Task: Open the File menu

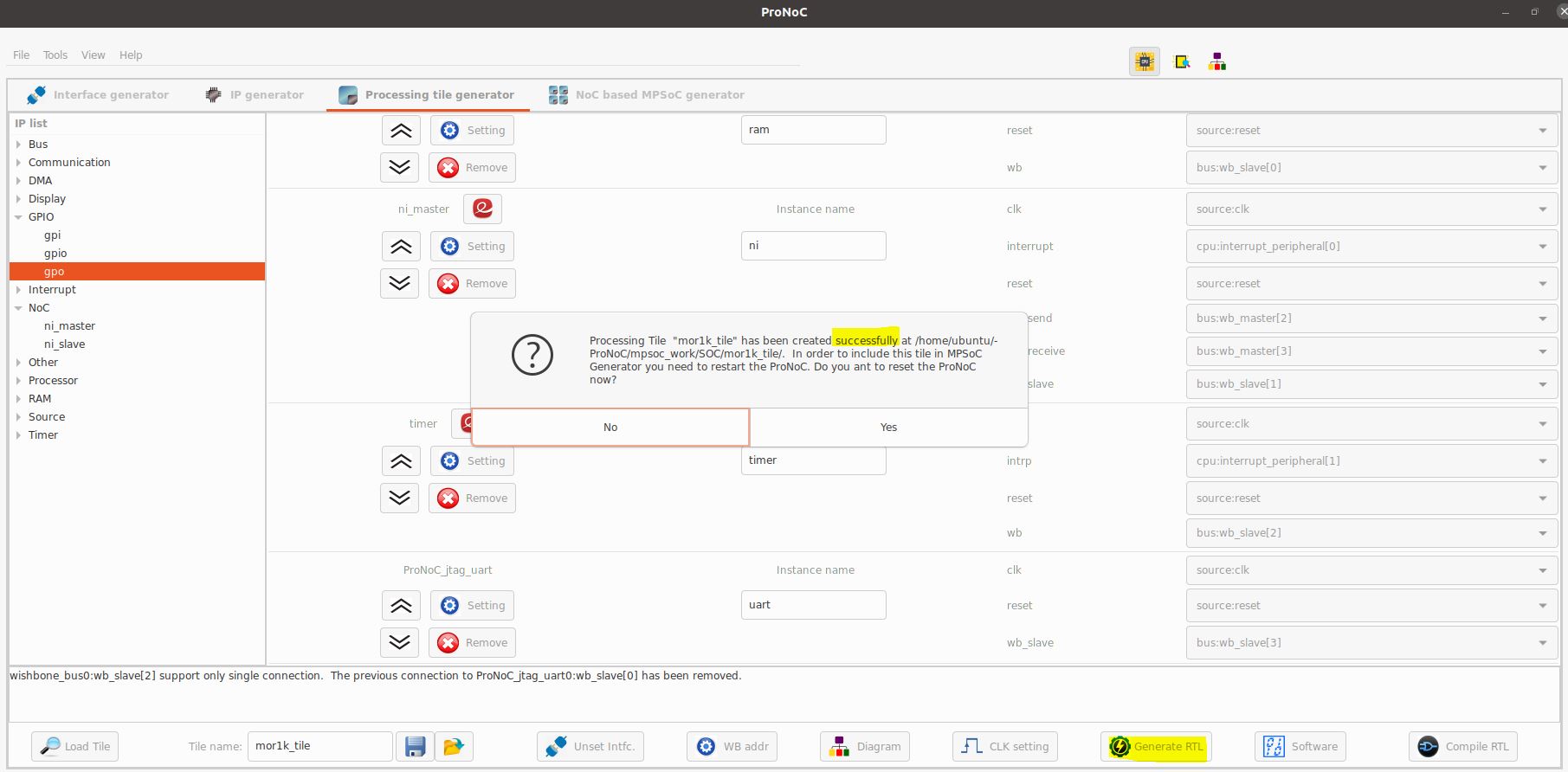Action: 22,55
